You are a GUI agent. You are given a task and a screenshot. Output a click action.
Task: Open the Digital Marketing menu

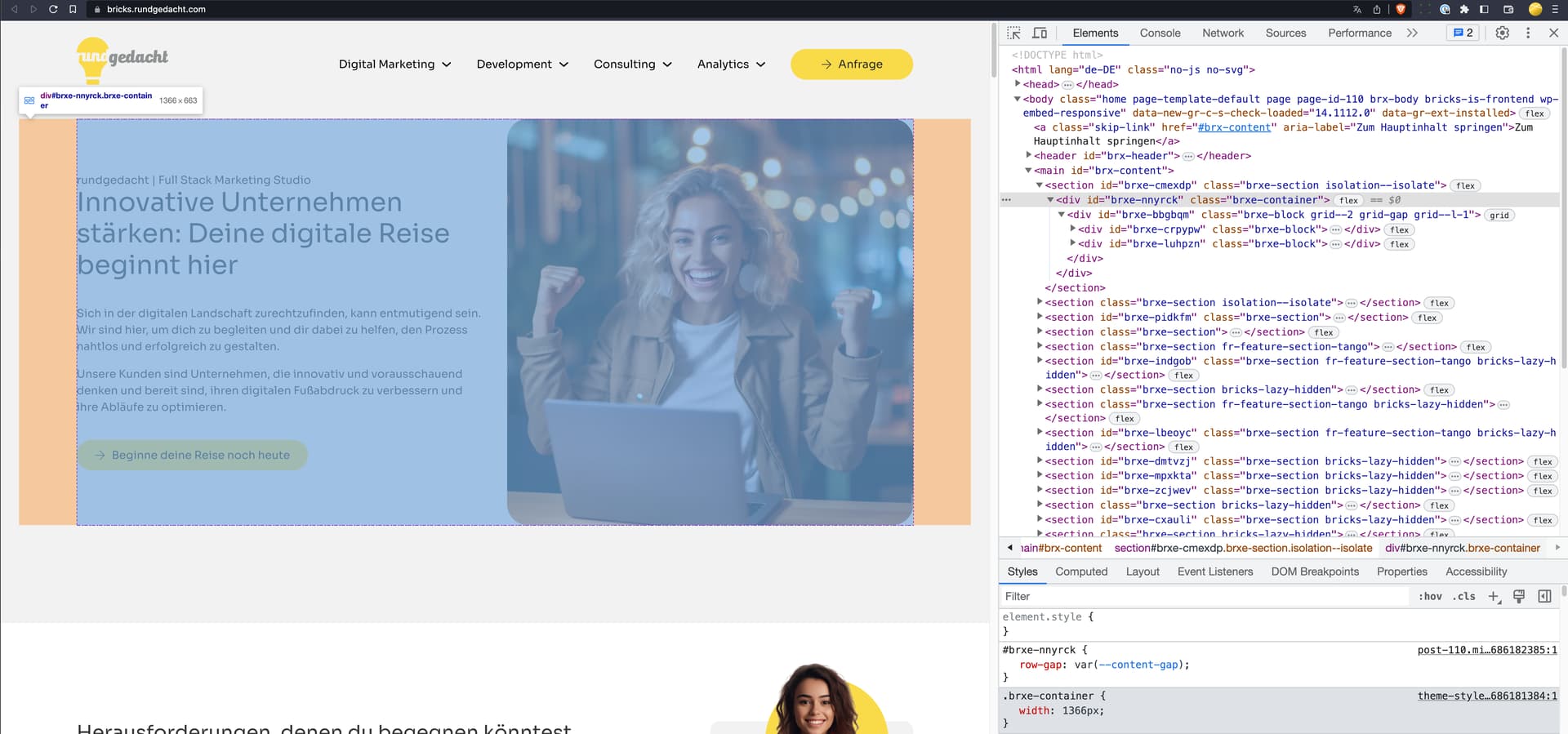point(395,65)
